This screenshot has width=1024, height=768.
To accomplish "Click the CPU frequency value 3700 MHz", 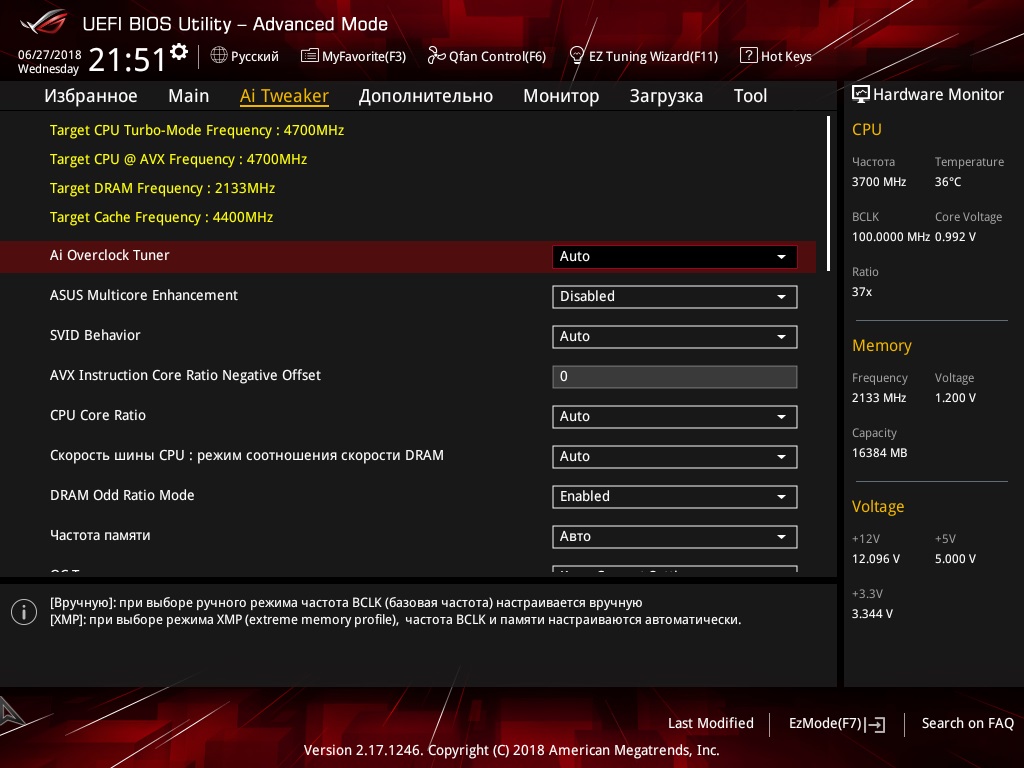I will [879, 182].
